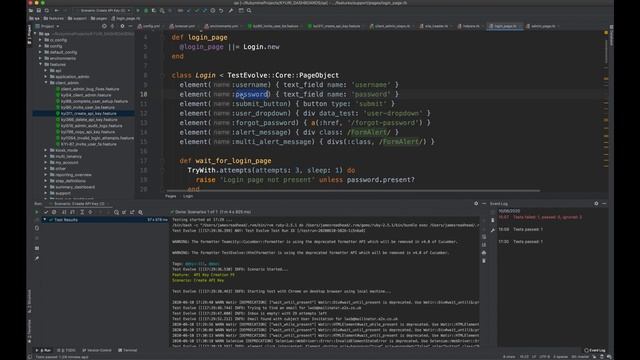Open the run configuration dropdown 'Scenario: Create API Key'
640x360 pixels.
[105, 11]
